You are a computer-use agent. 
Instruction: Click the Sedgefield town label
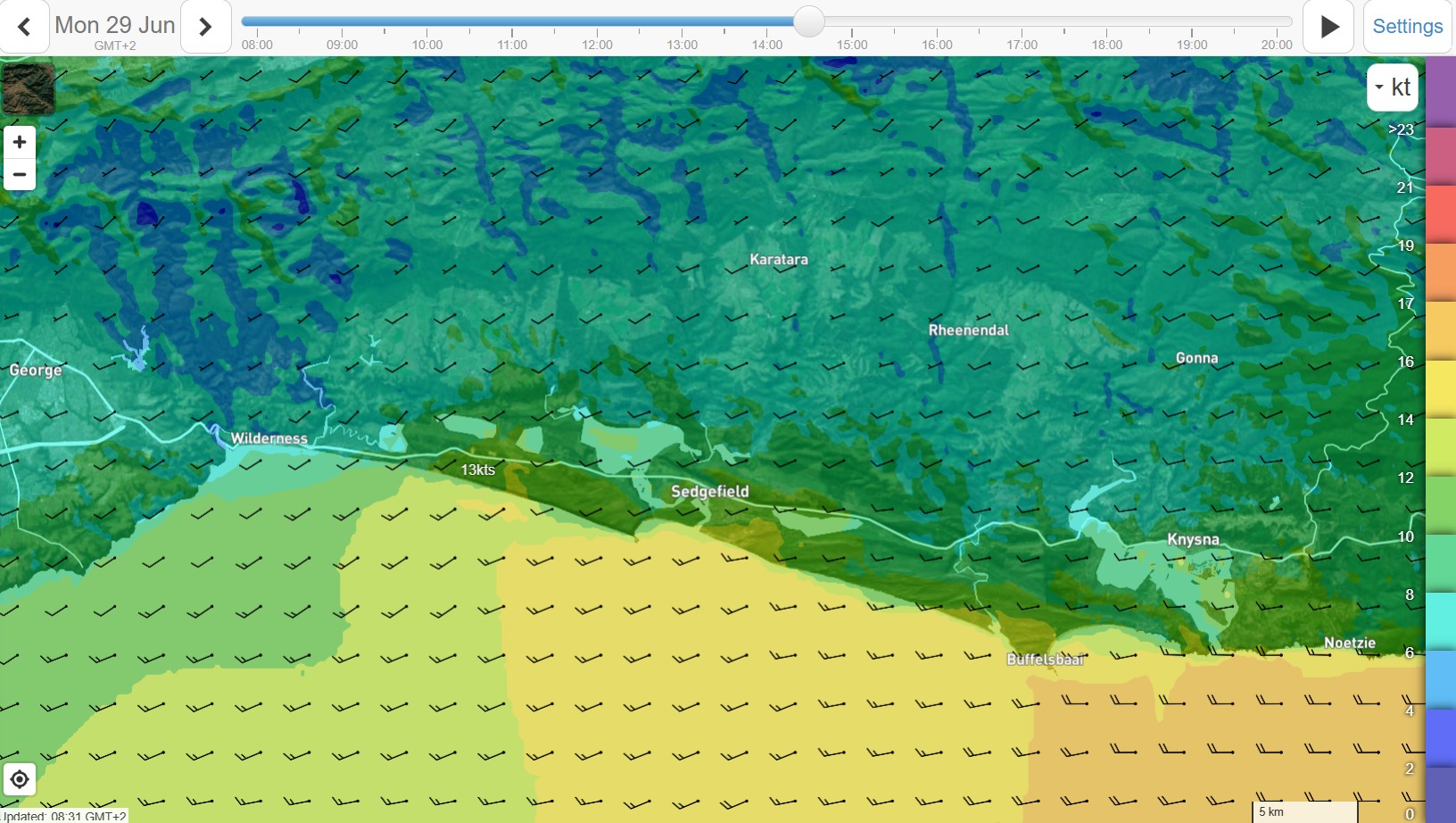710,491
